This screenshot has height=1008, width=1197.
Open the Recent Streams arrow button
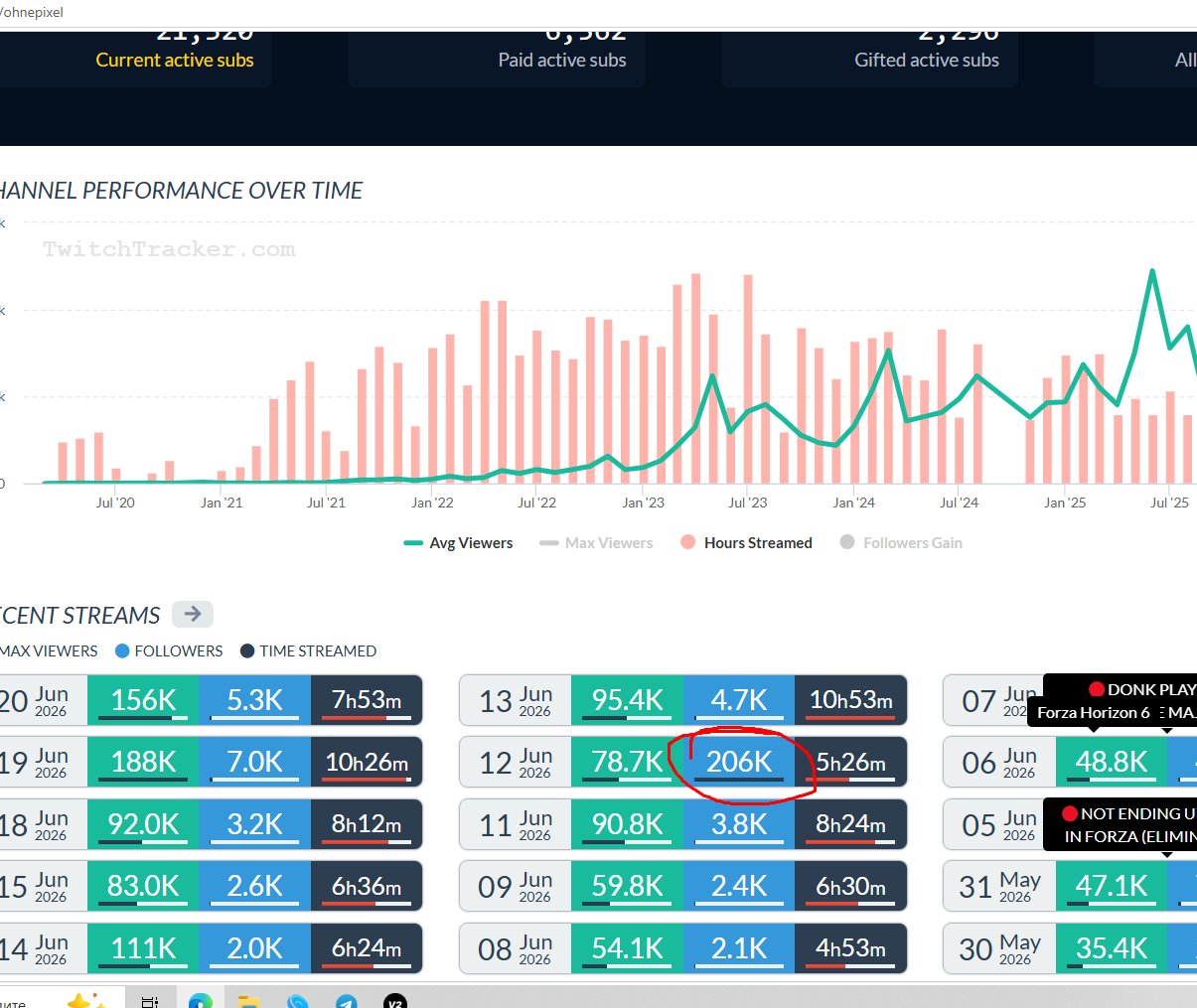click(193, 614)
